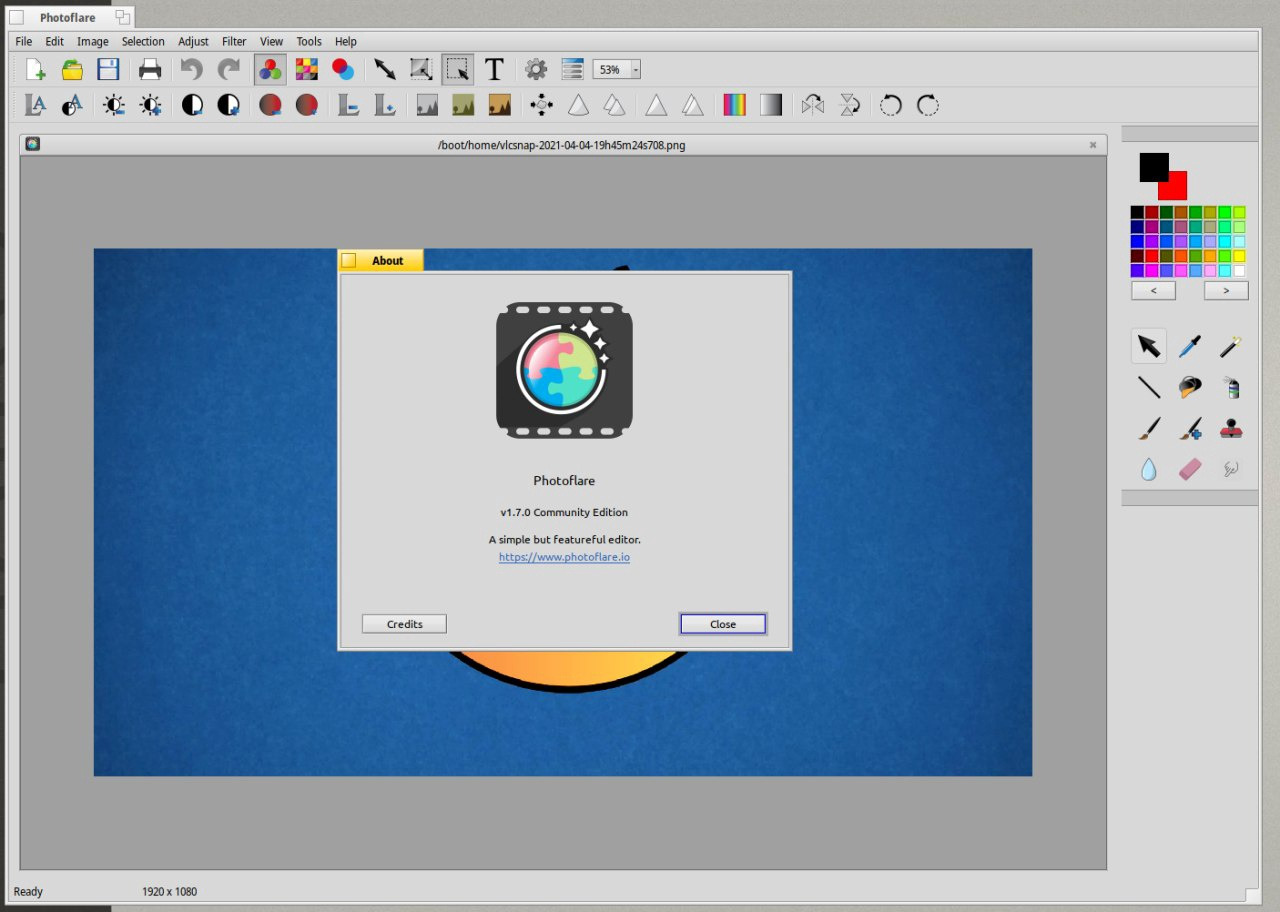Viewport: 1280px width, 912px height.
Task: Open the photoflare.io website link
Action: point(564,557)
